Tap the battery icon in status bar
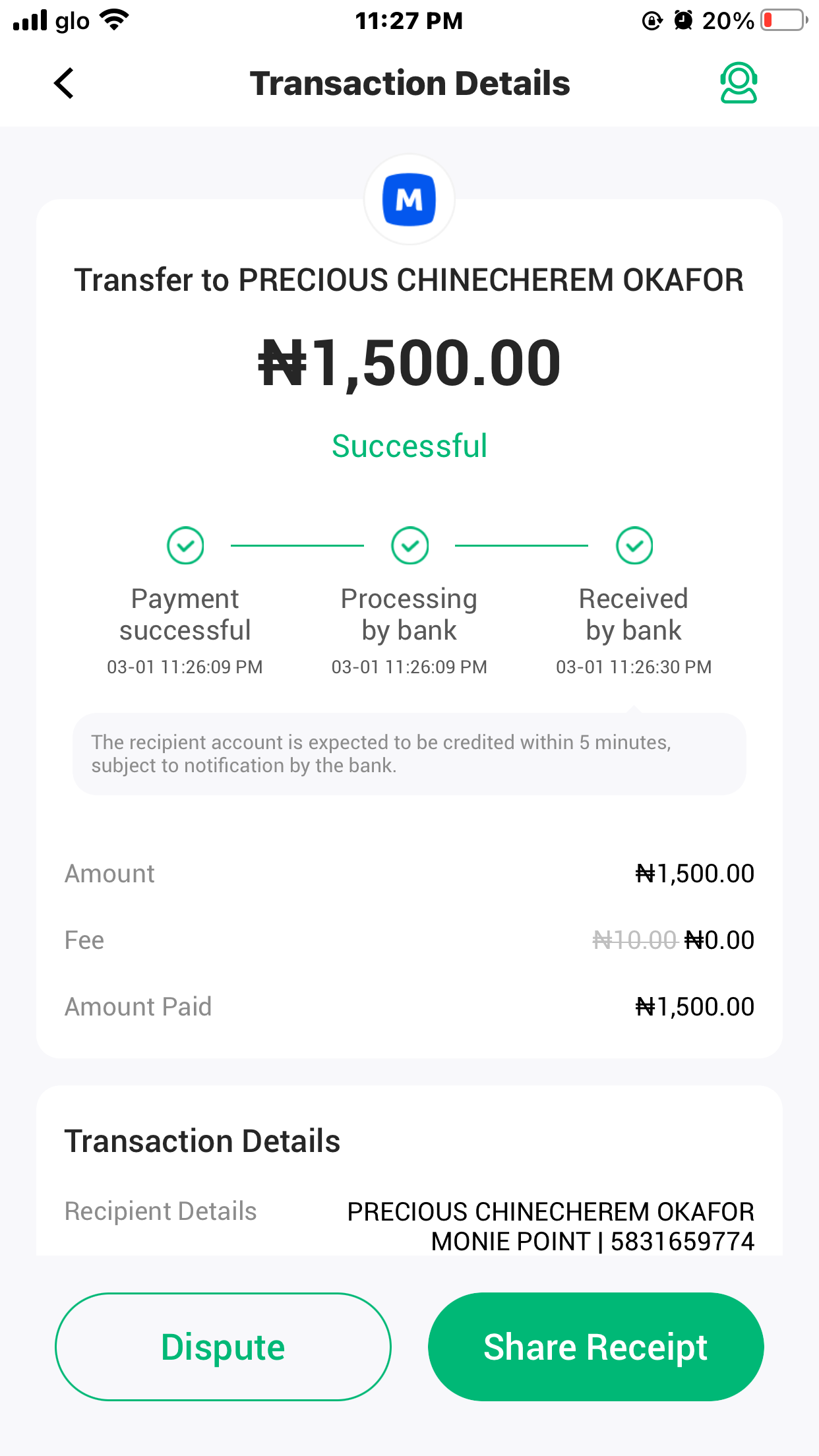Viewport: 819px width, 1456px height. [x=783, y=20]
